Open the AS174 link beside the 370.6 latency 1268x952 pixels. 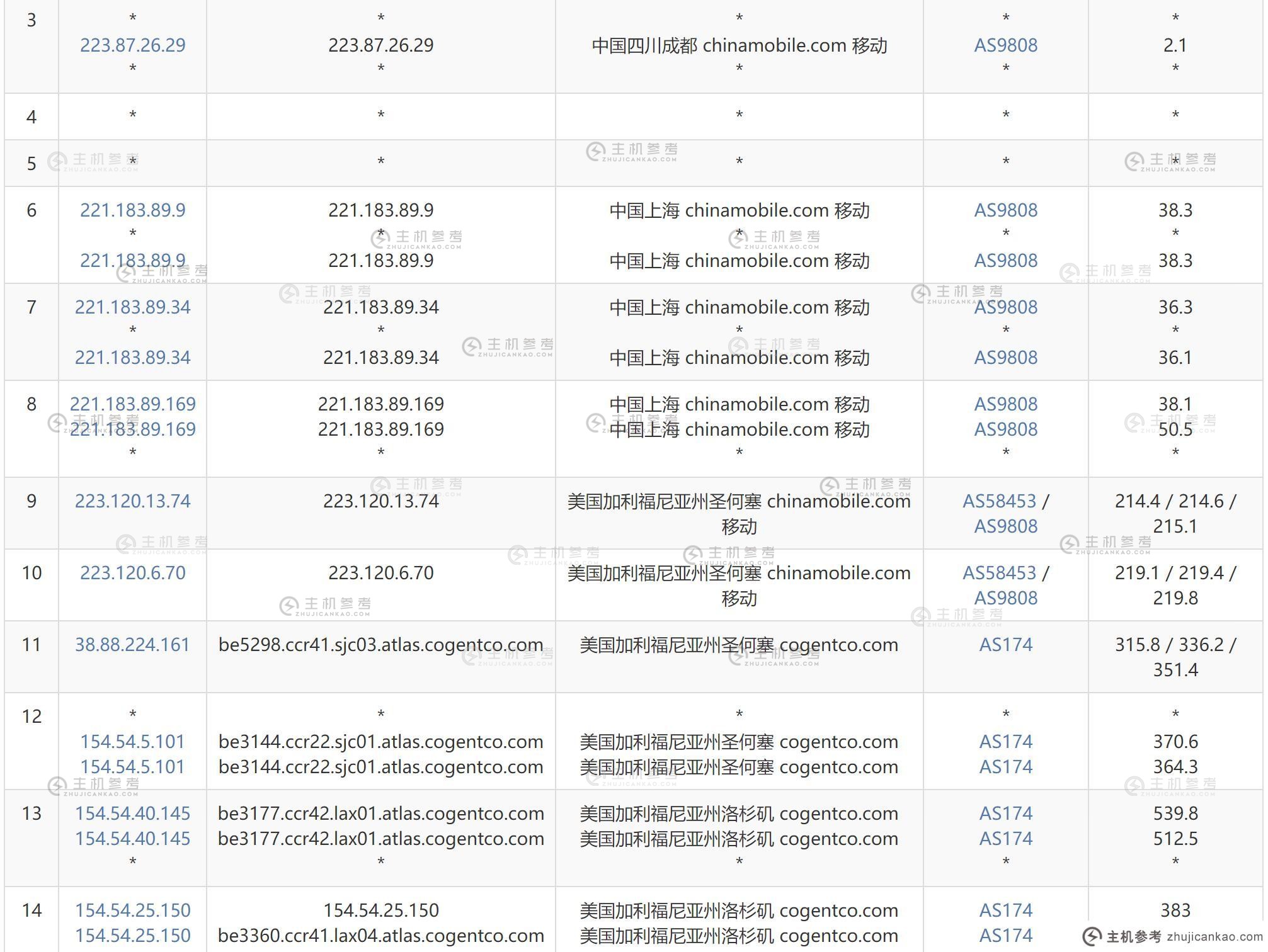coord(1005,742)
